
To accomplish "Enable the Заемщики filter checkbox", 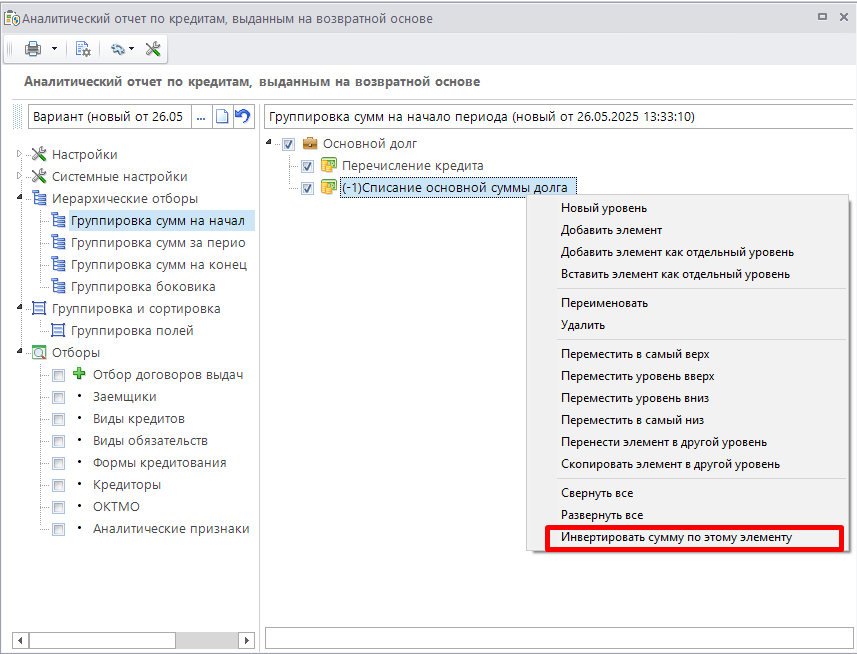I will pyautogui.click(x=59, y=397).
